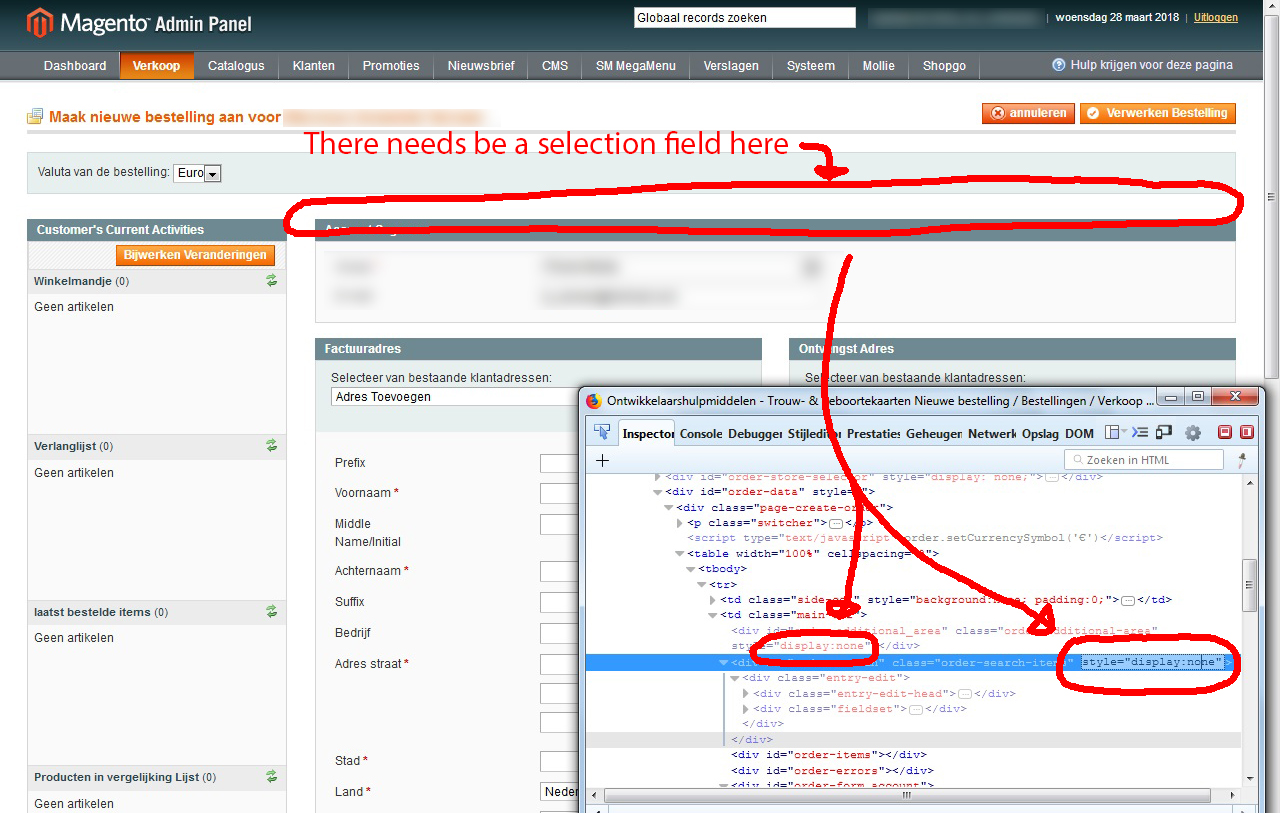Open the Euro currency dropdown
Viewport: 1280px width, 813px height.
212,172
